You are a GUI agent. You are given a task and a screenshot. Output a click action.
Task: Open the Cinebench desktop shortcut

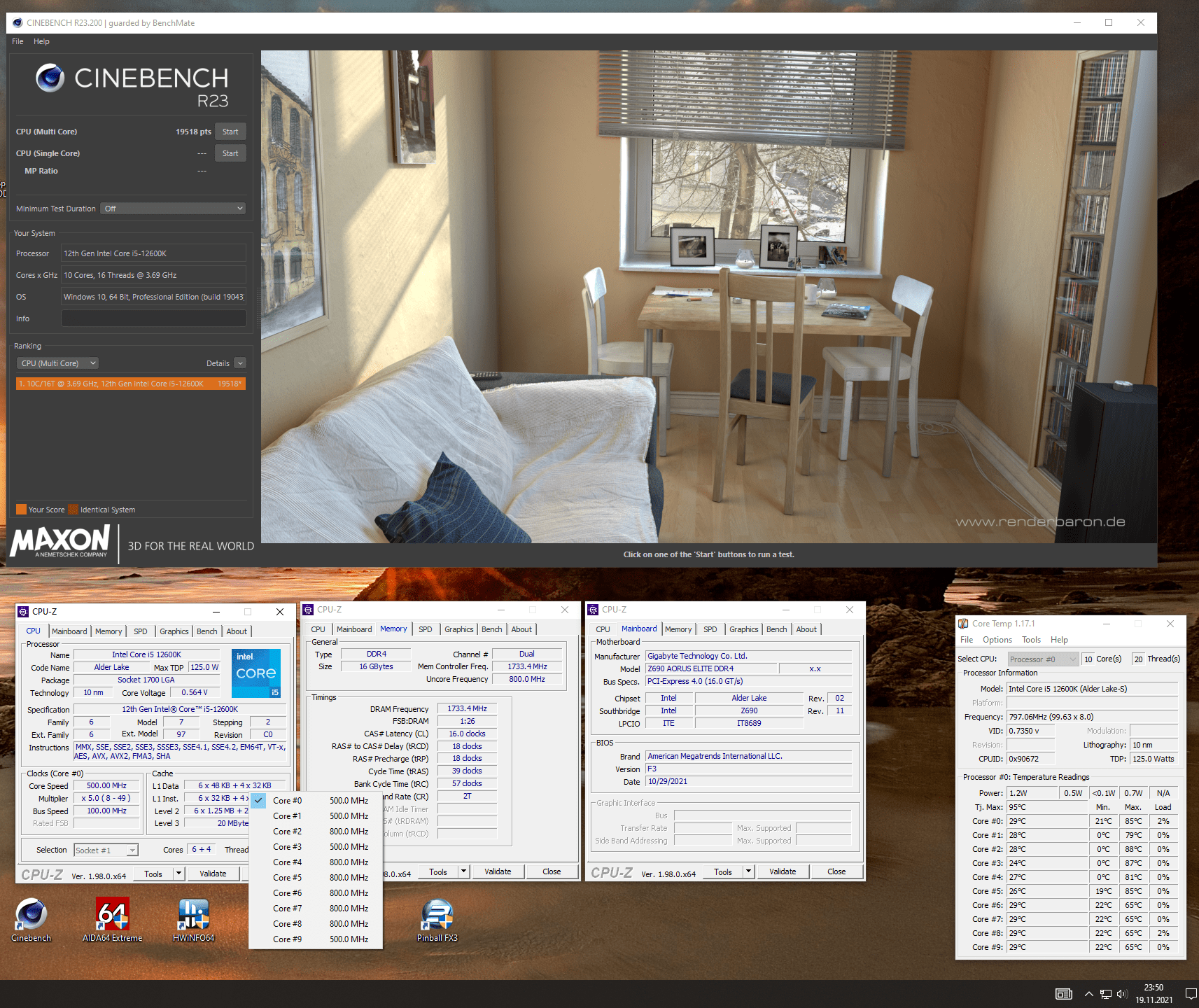31,920
